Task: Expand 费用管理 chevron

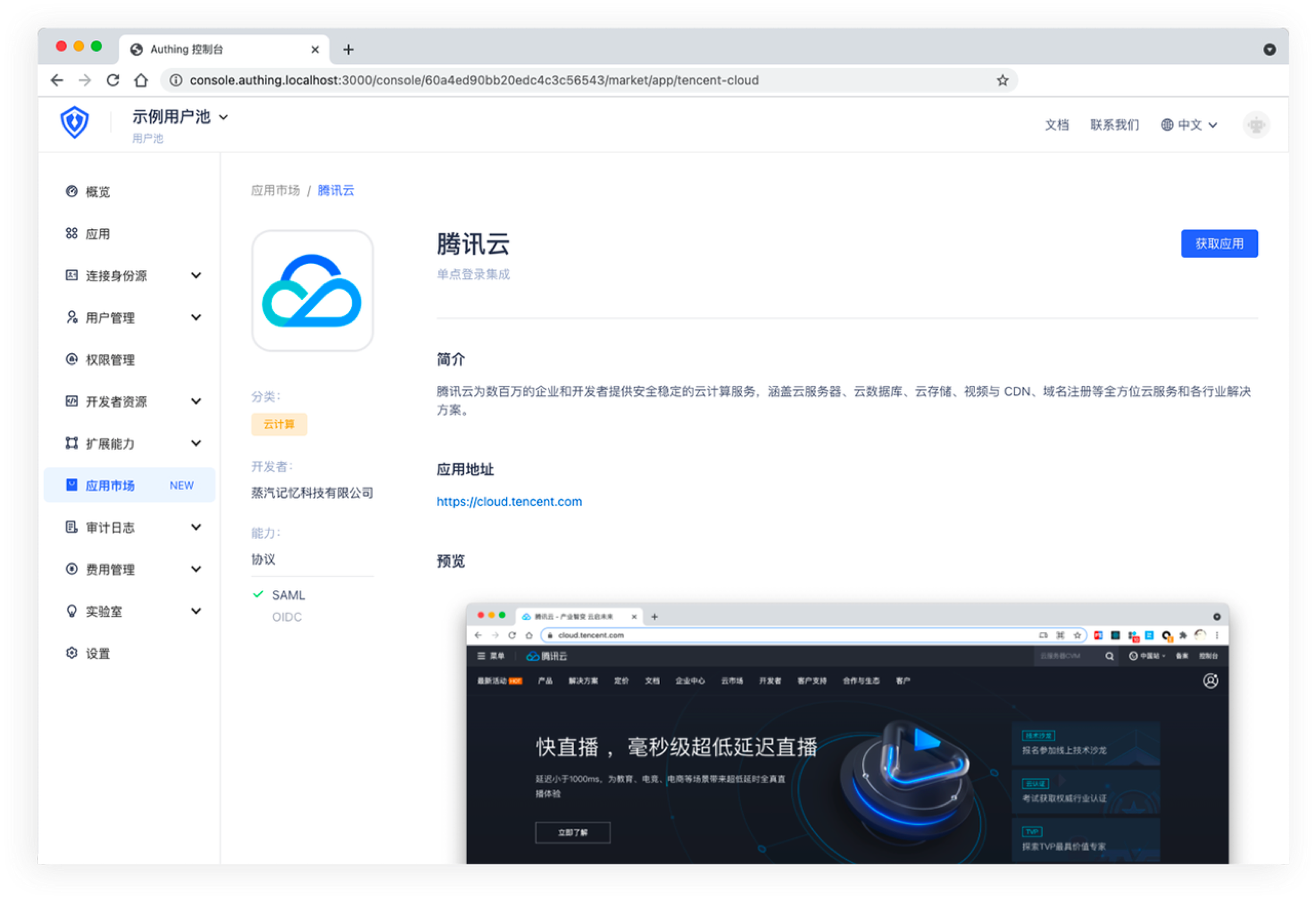Action: coord(196,569)
